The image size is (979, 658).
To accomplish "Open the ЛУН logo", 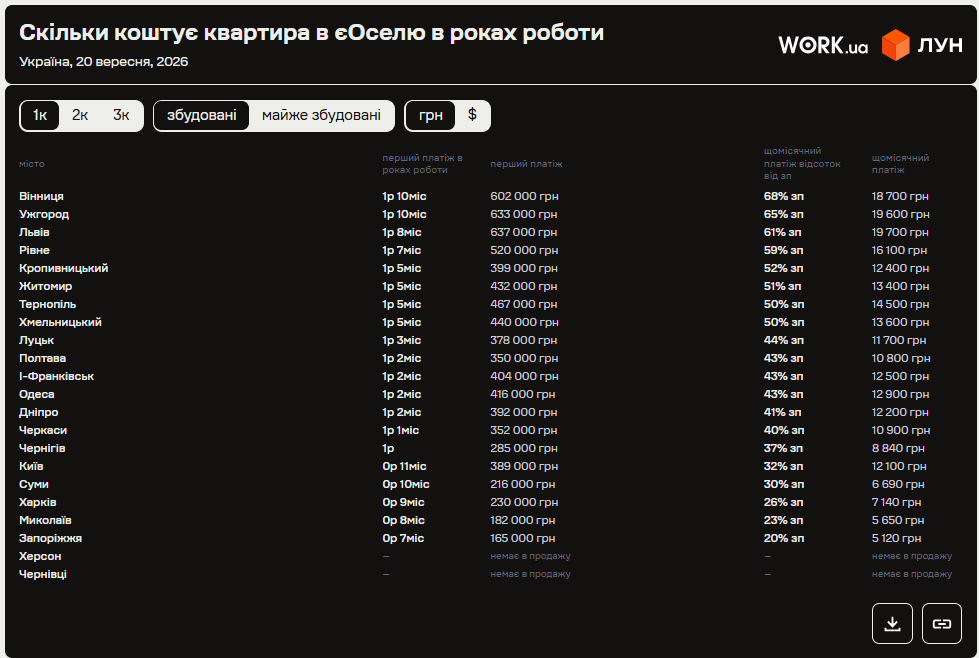I will click(x=922, y=45).
